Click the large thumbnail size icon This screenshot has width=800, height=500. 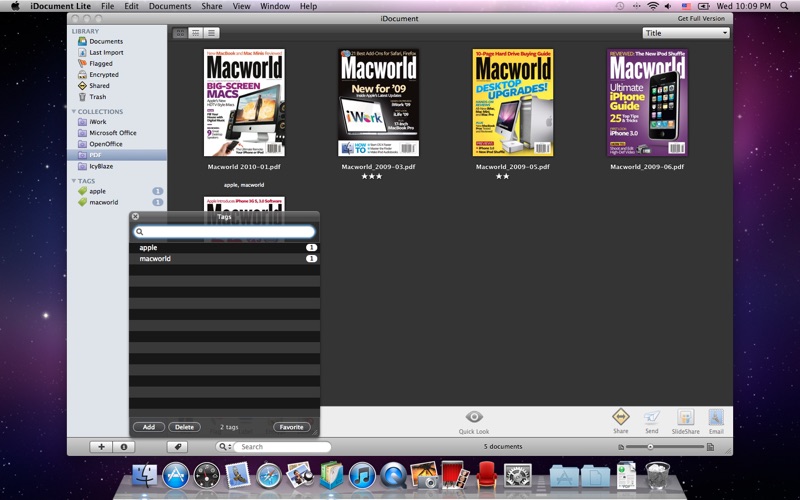click(710, 447)
